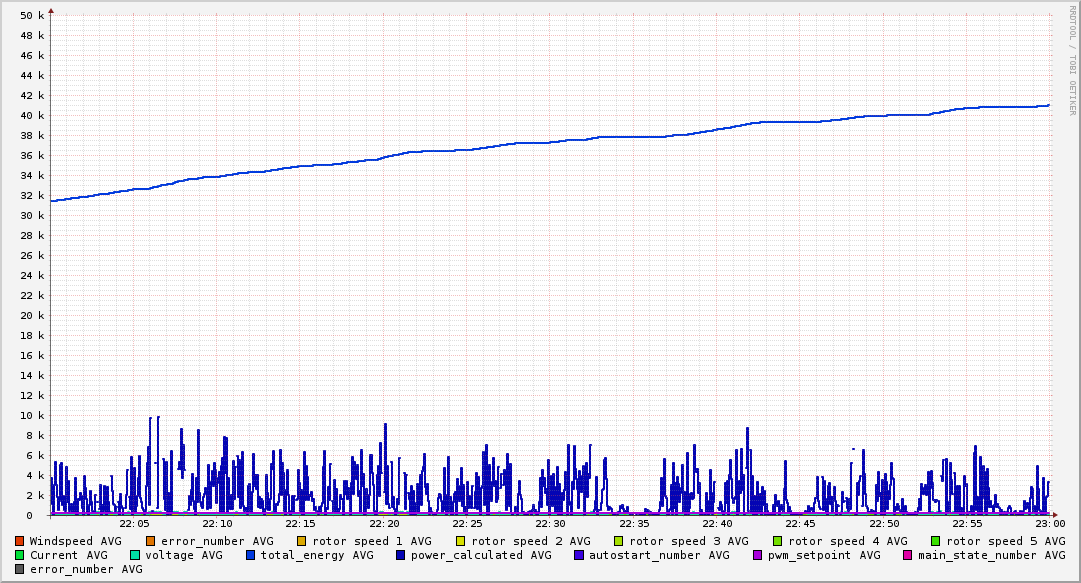Click the 22:05 time axis label
Image resolution: width=1081 pixels, height=583 pixels.
point(134,523)
